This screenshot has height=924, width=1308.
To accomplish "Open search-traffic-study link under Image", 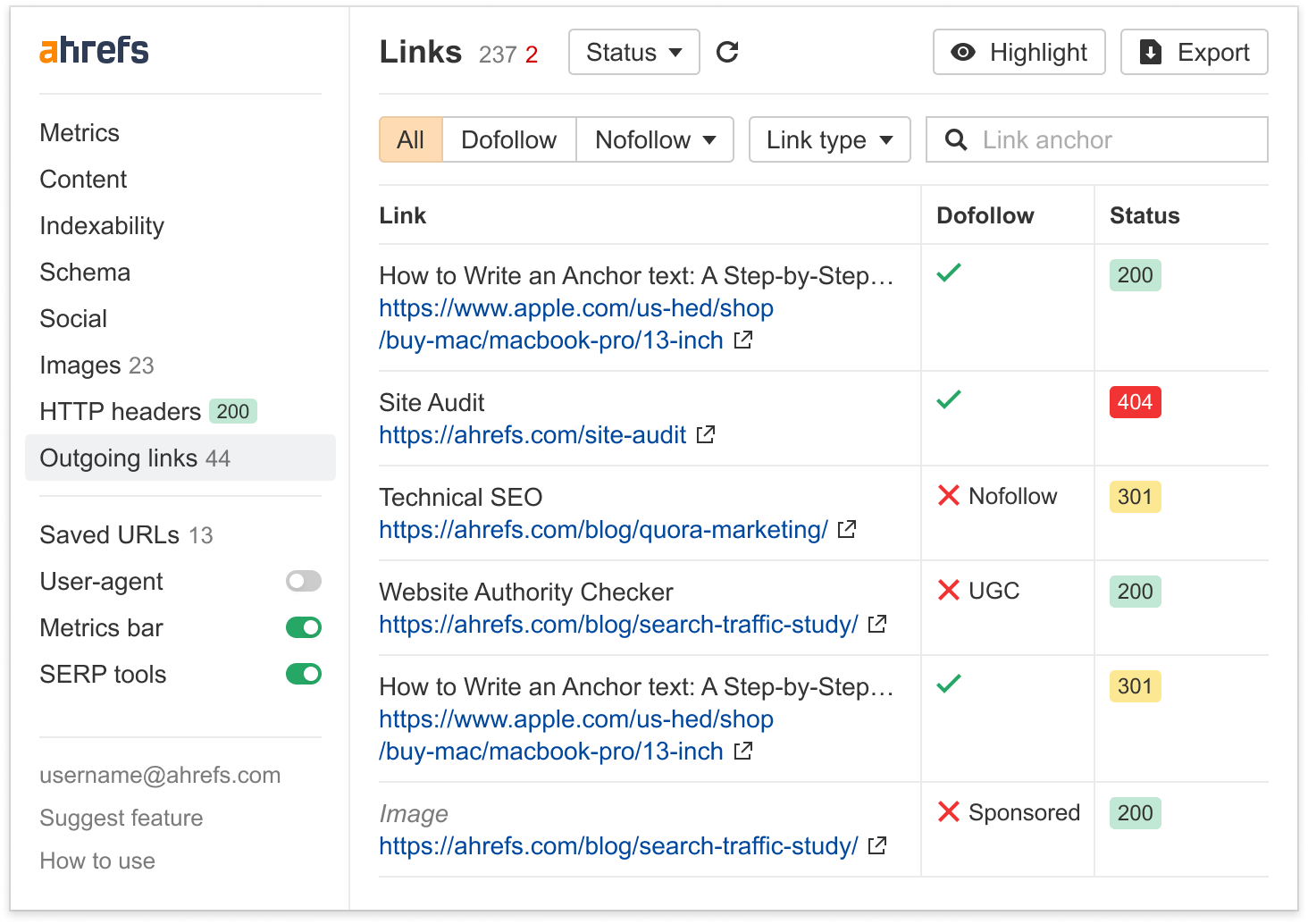I will (618, 845).
